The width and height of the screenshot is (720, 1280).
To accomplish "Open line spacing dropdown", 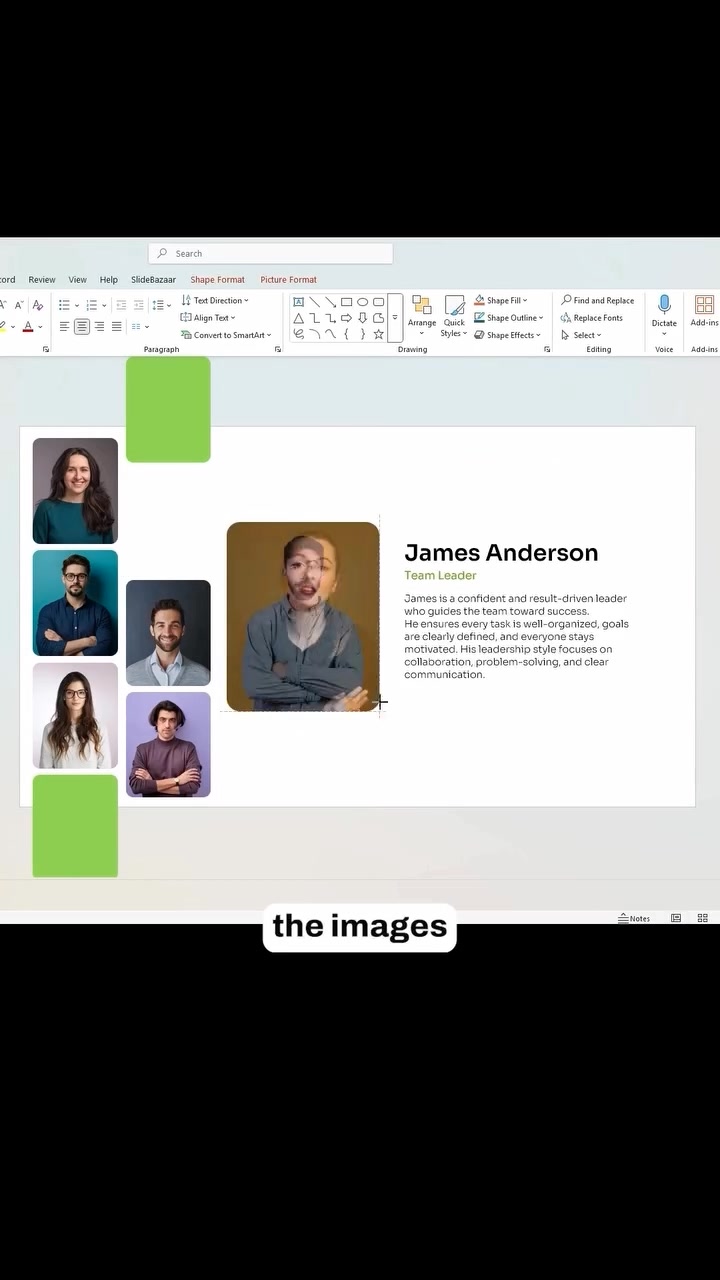I will click(161, 304).
